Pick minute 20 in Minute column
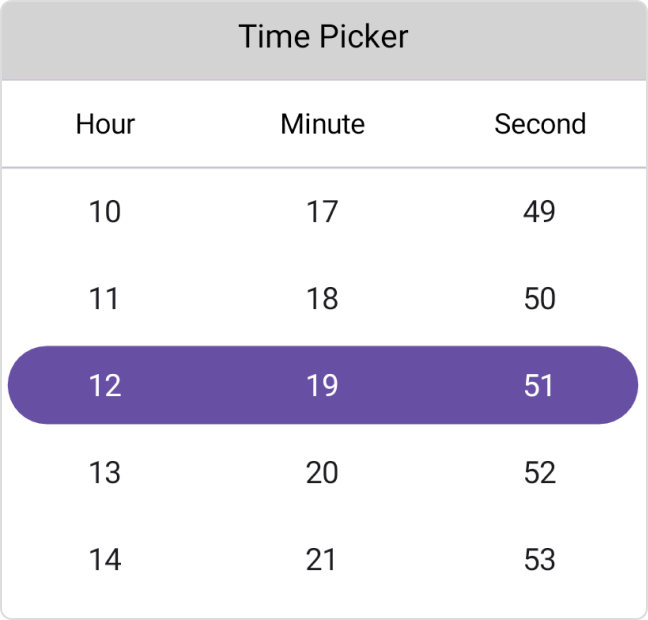Image resolution: width=648 pixels, height=620 pixels. 322,472
